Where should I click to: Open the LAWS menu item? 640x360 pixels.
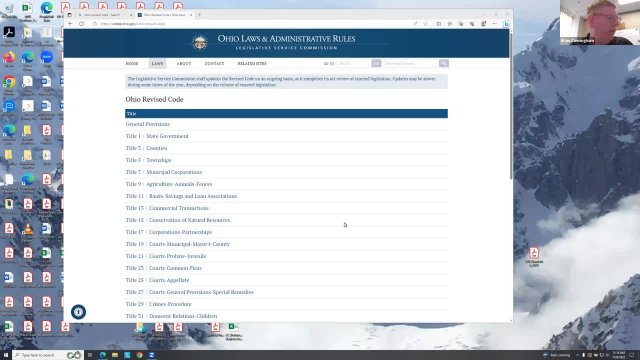pyautogui.click(x=157, y=64)
